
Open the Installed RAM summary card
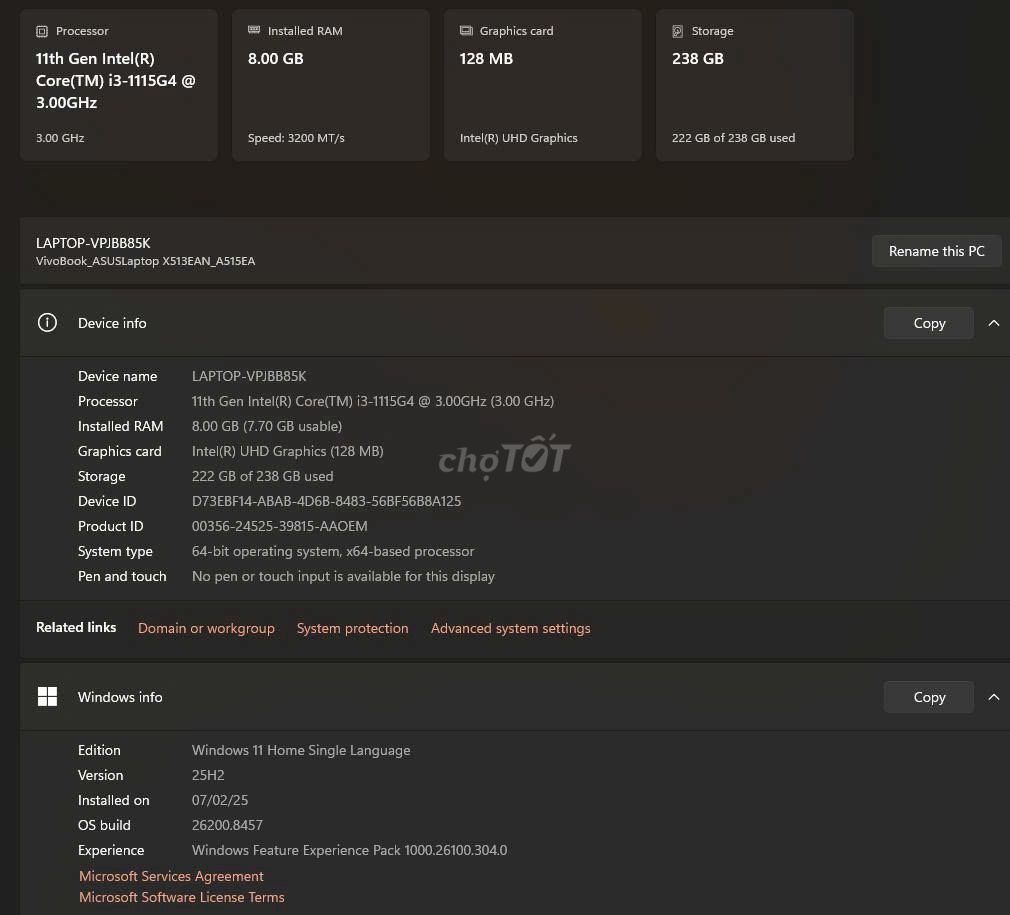[x=330, y=85]
